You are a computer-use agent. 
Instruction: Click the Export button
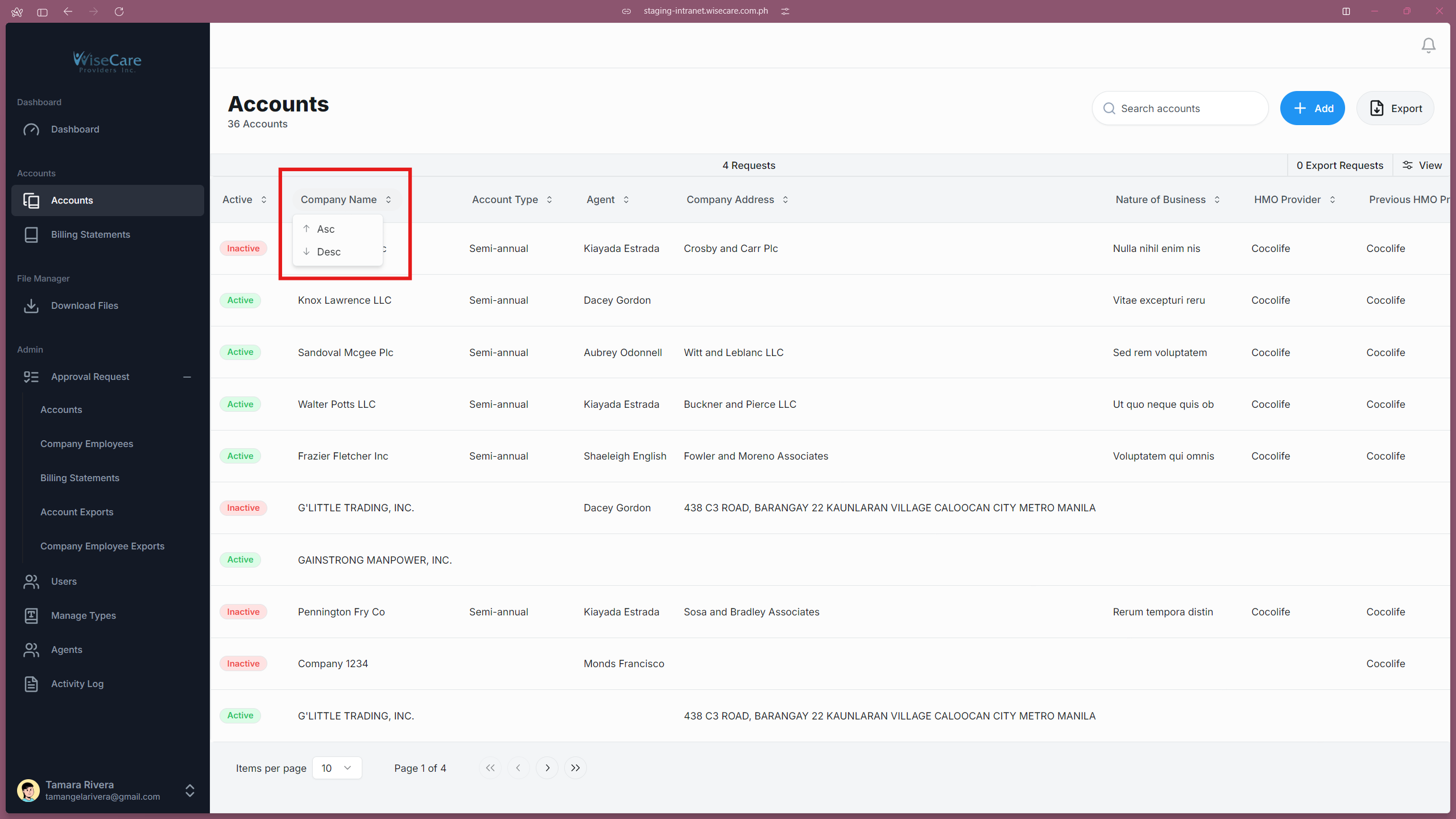pyautogui.click(x=1395, y=109)
